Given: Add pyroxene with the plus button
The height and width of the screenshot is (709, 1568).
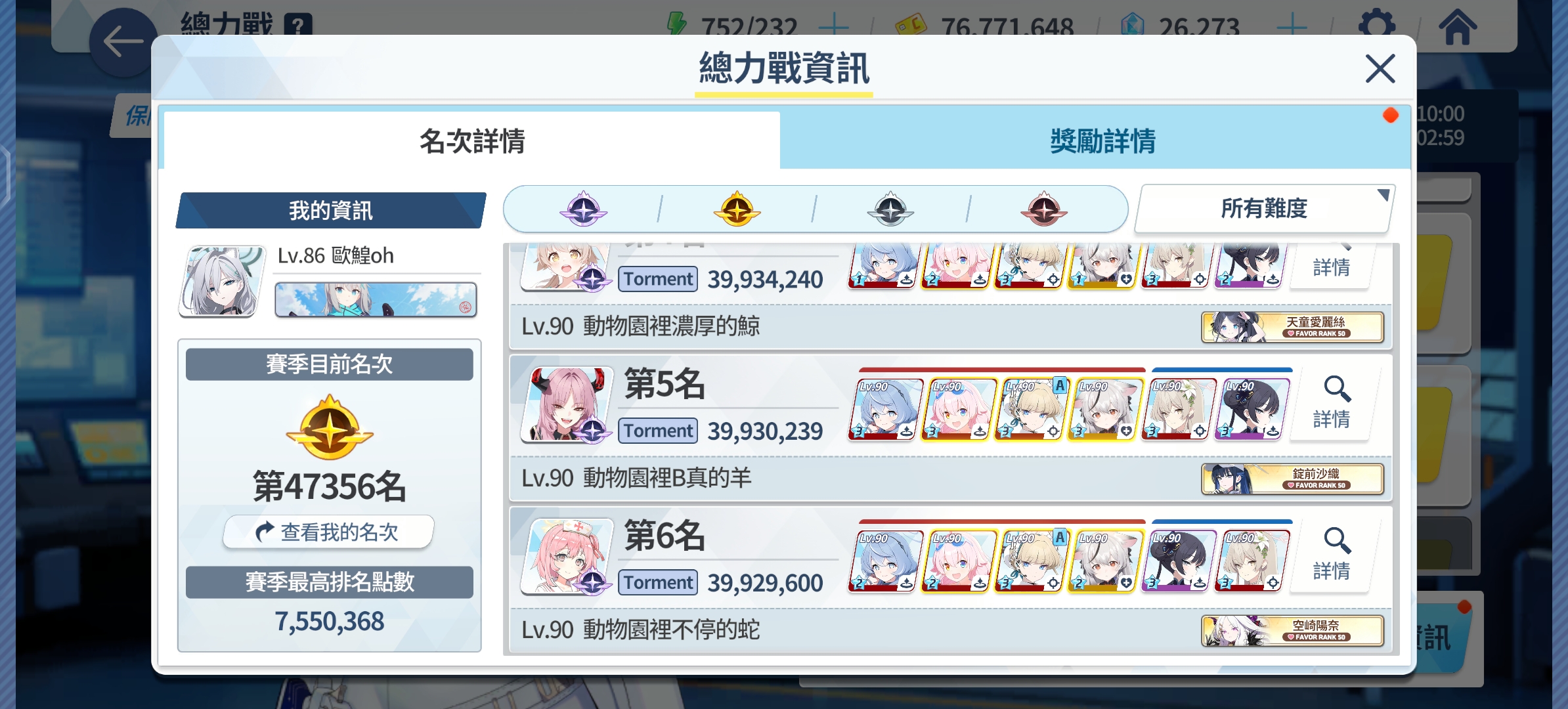Looking at the screenshot, I should point(1291,26).
